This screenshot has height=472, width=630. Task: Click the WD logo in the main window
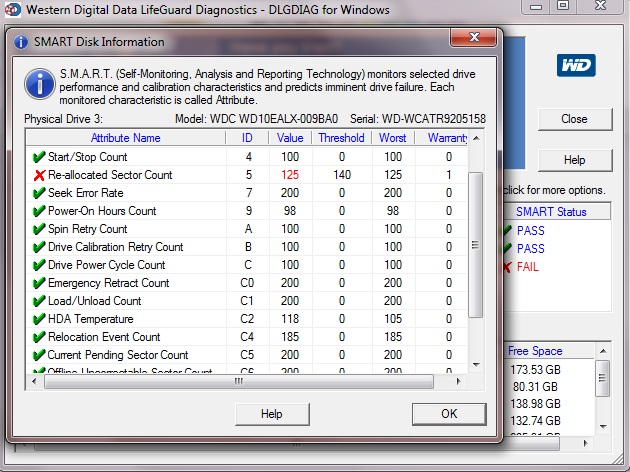tap(576, 65)
